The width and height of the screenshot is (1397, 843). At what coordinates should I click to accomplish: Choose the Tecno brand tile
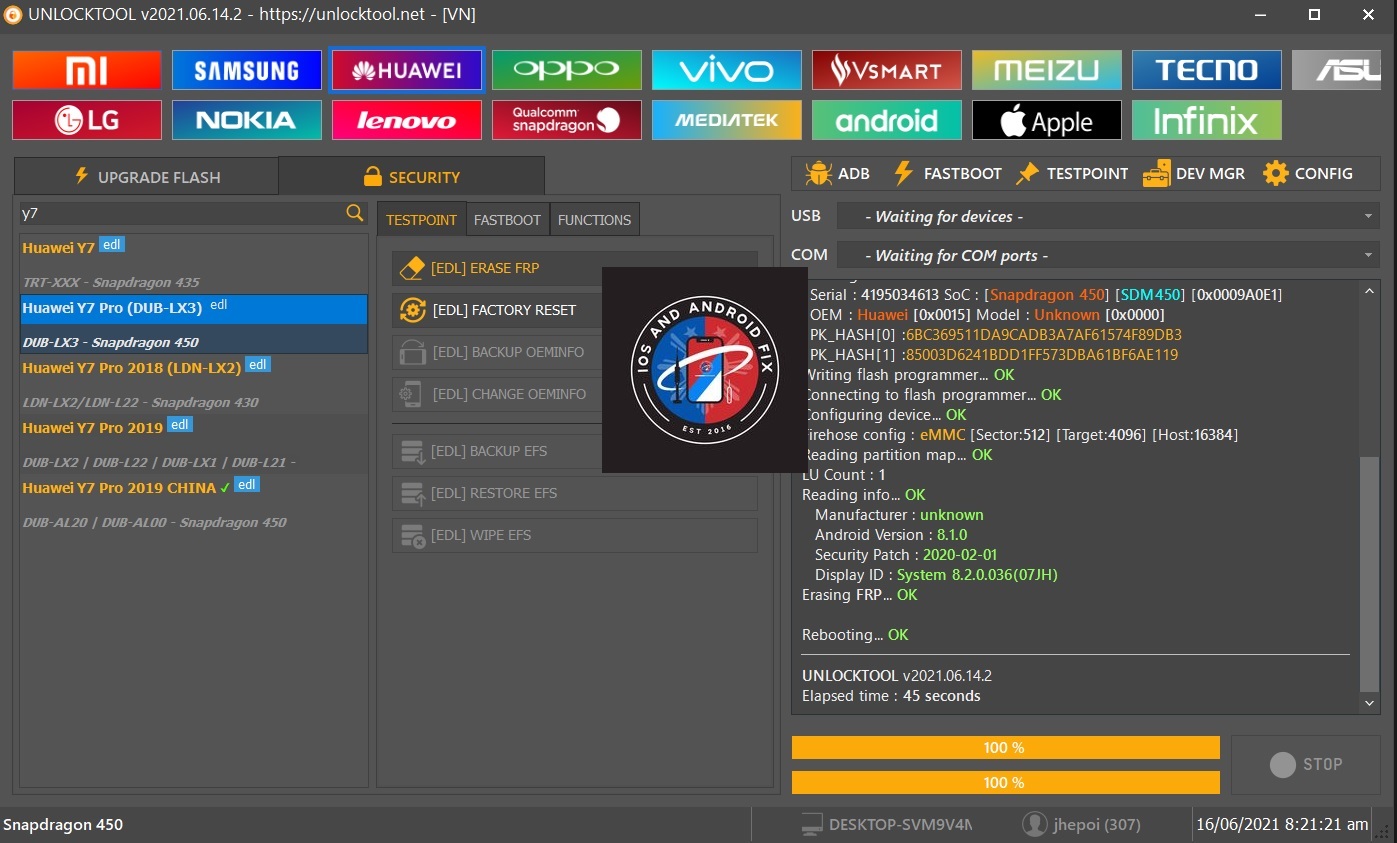[1207, 70]
